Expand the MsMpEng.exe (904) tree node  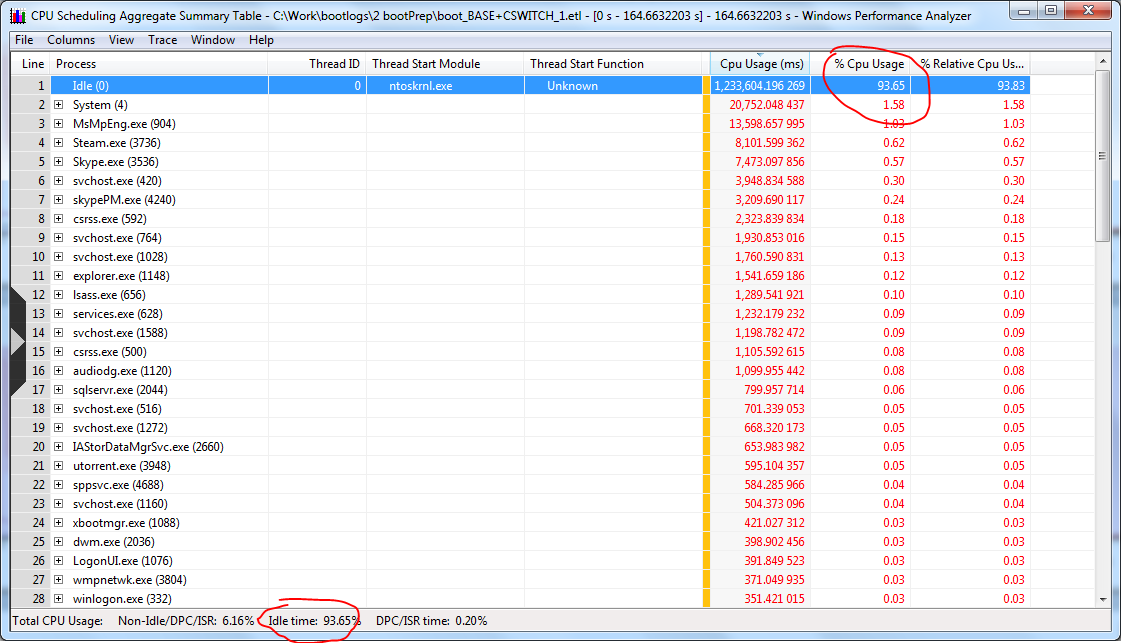pos(59,124)
